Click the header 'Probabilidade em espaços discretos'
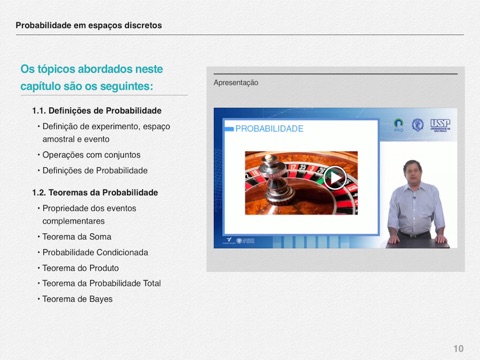The width and height of the screenshot is (480, 360). pos(89,26)
